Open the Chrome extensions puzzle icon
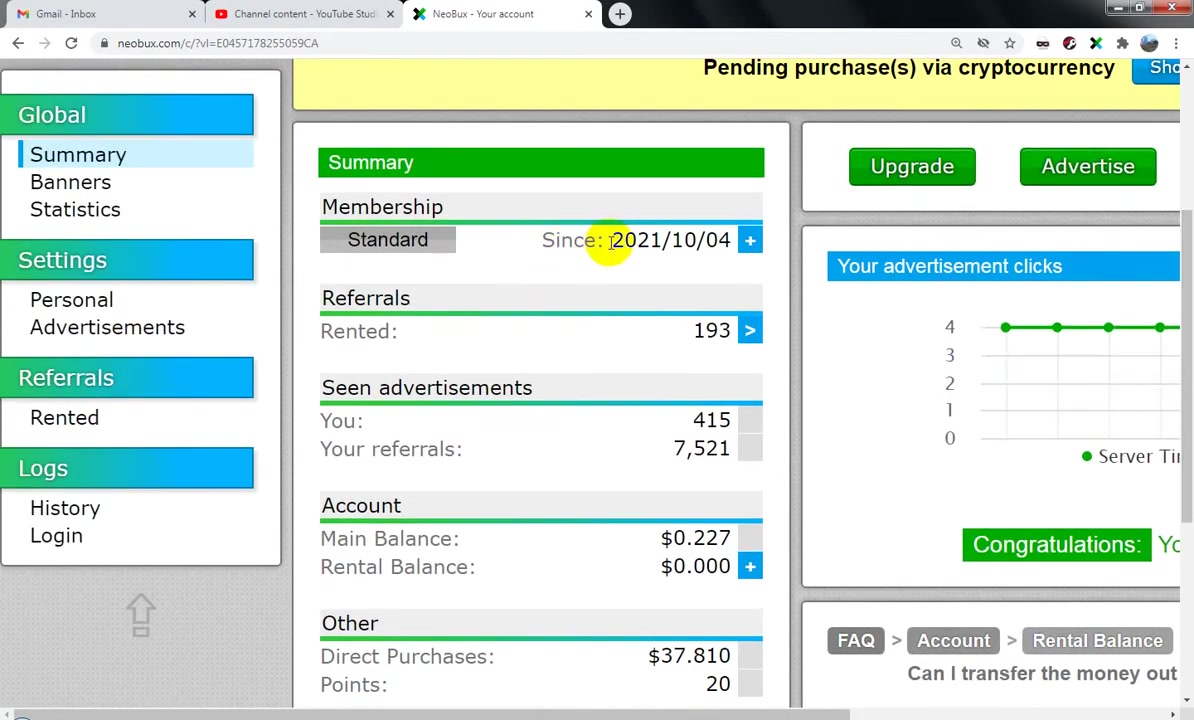This screenshot has width=1194, height=720. [x=1122, y=43]
